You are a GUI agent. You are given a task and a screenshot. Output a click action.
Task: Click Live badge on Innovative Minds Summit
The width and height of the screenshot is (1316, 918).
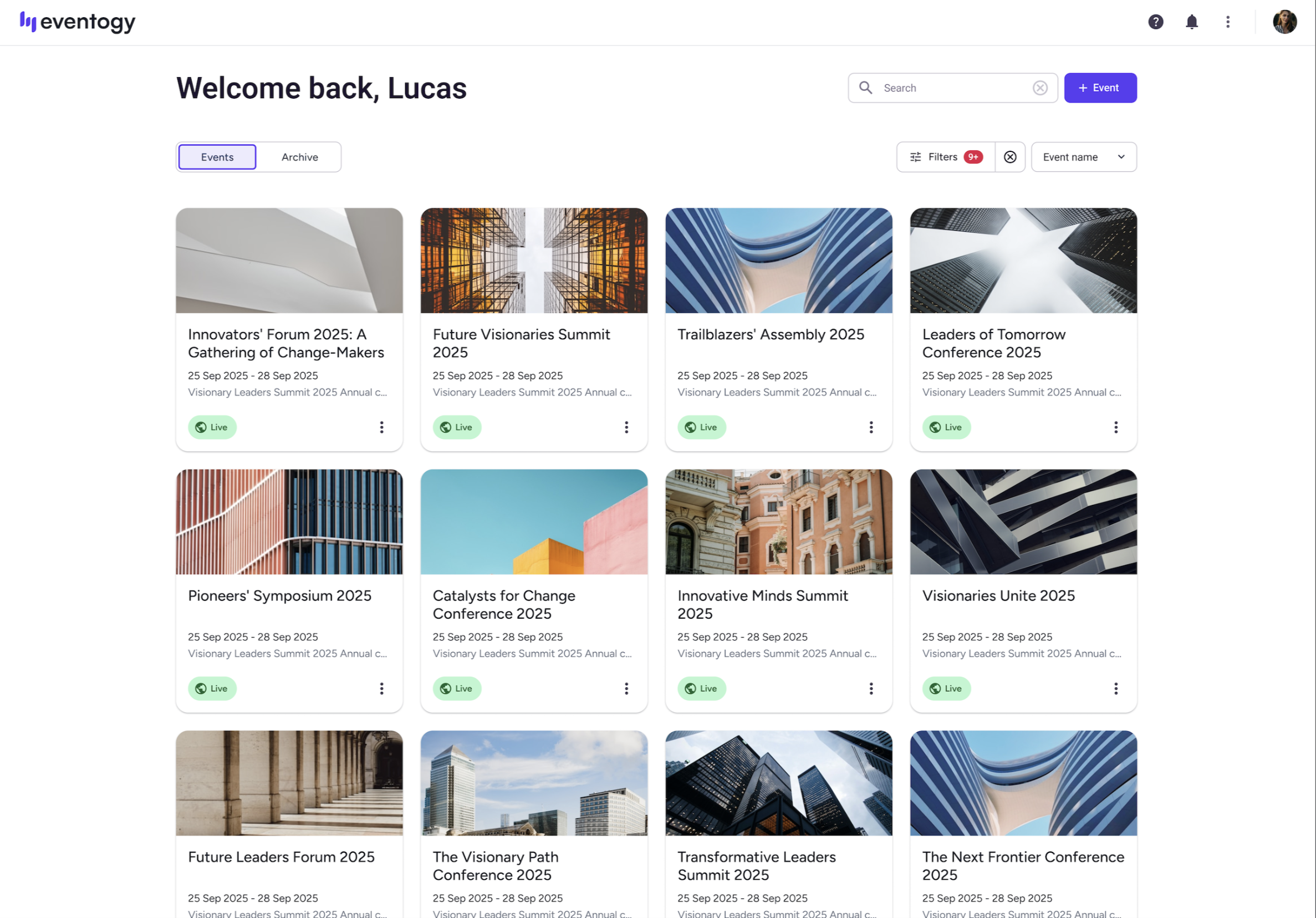pyautogui.click(x=702, y=688)
